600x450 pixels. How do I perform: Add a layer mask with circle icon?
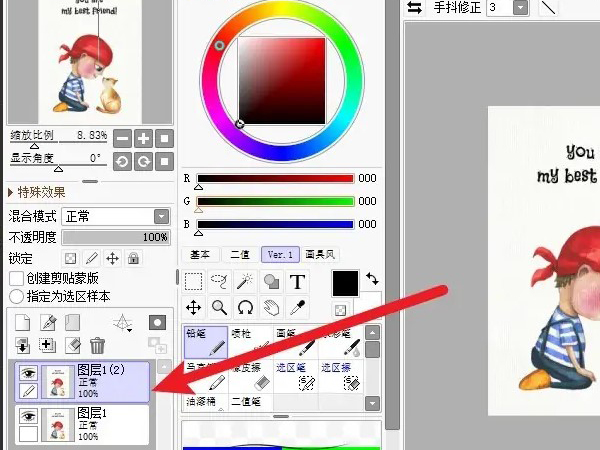click(157, 323)
